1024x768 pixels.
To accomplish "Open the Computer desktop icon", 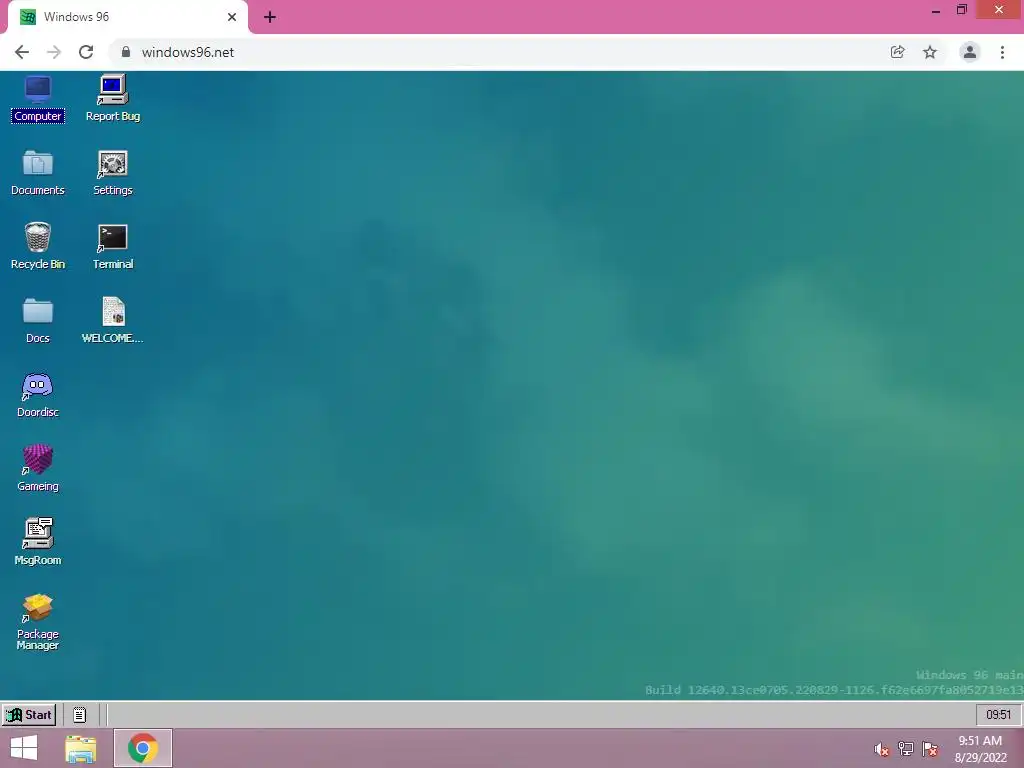I will click(38, 99).
